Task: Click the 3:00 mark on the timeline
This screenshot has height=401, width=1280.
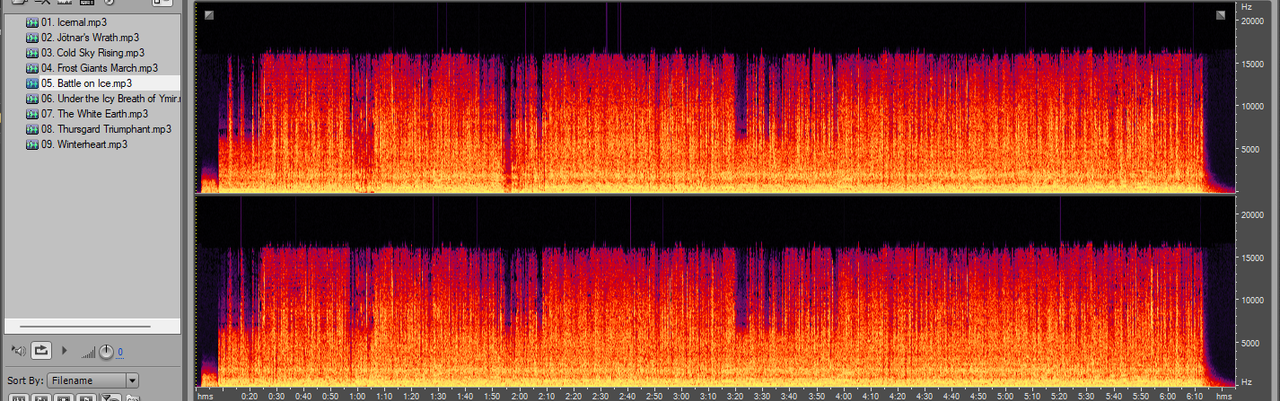Action: pos(681,396)
